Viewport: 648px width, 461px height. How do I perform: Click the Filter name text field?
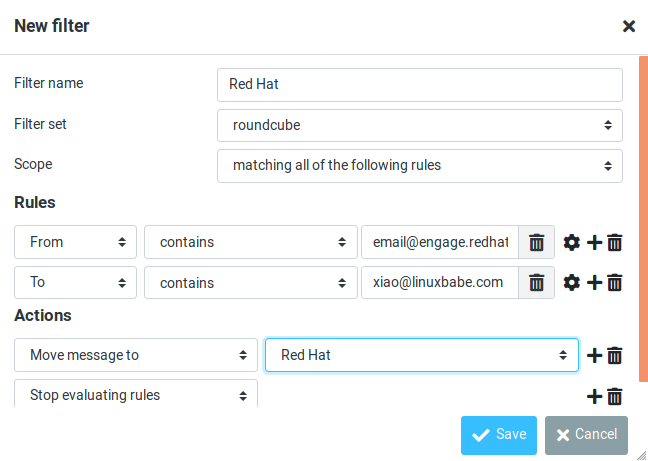[x=419, y=85]
